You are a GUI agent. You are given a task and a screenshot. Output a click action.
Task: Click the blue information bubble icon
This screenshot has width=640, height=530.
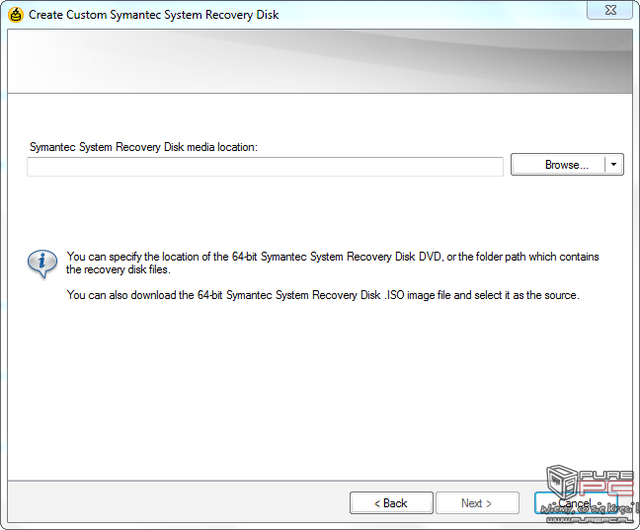pyautogui.click(x=42, y=264)
